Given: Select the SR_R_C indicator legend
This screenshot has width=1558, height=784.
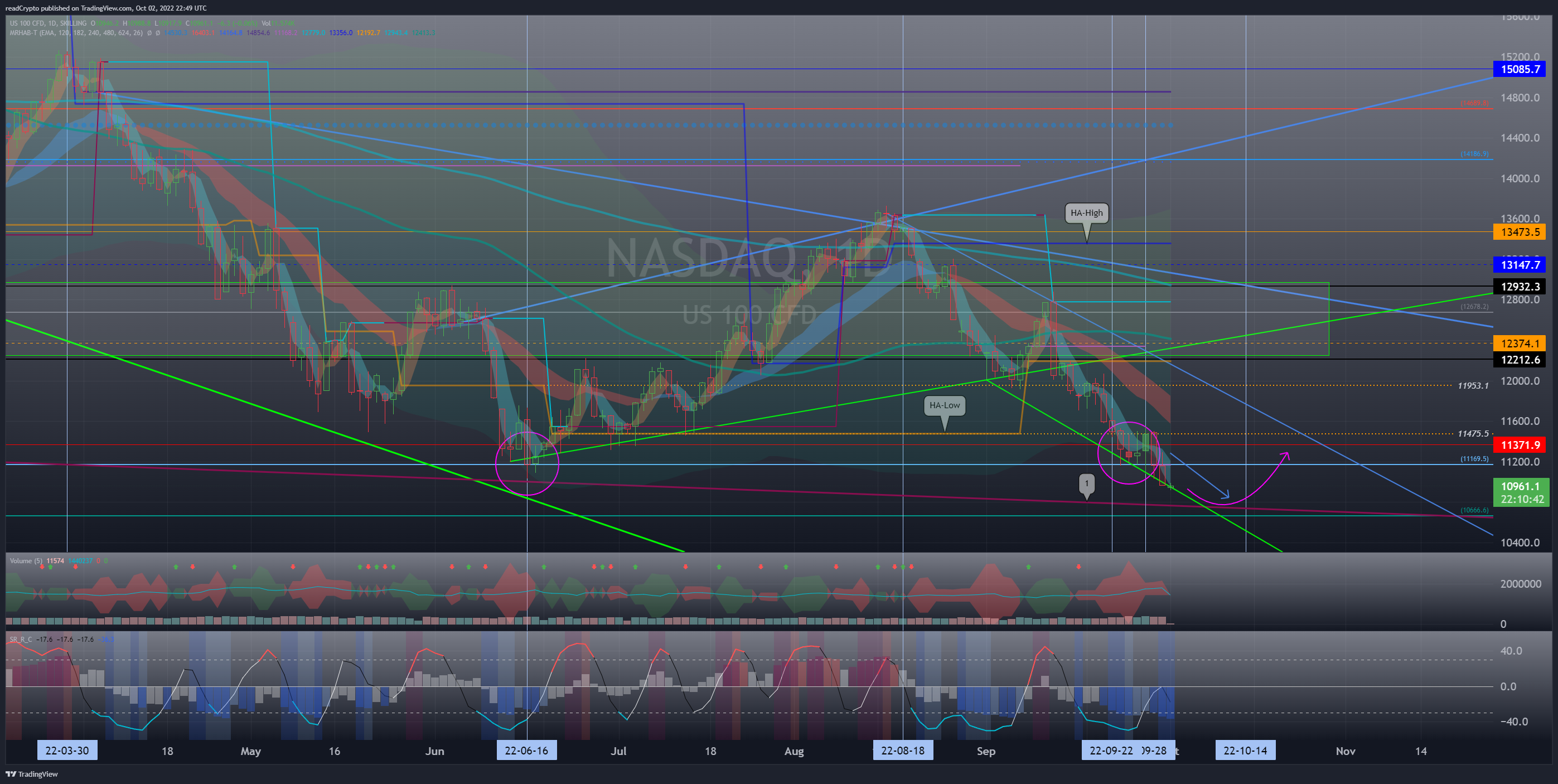Looking at the screenshot, I should 21,639.
